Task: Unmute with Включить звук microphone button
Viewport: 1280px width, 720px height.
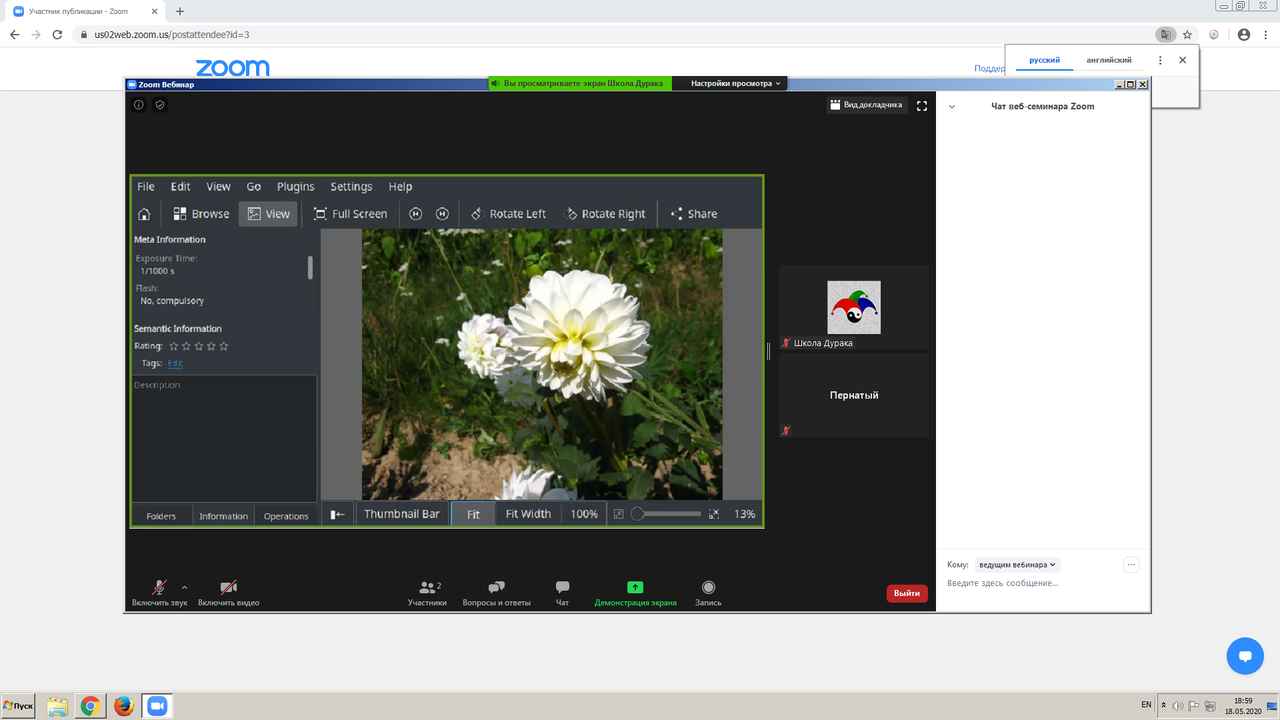Action: click(159, 593)
